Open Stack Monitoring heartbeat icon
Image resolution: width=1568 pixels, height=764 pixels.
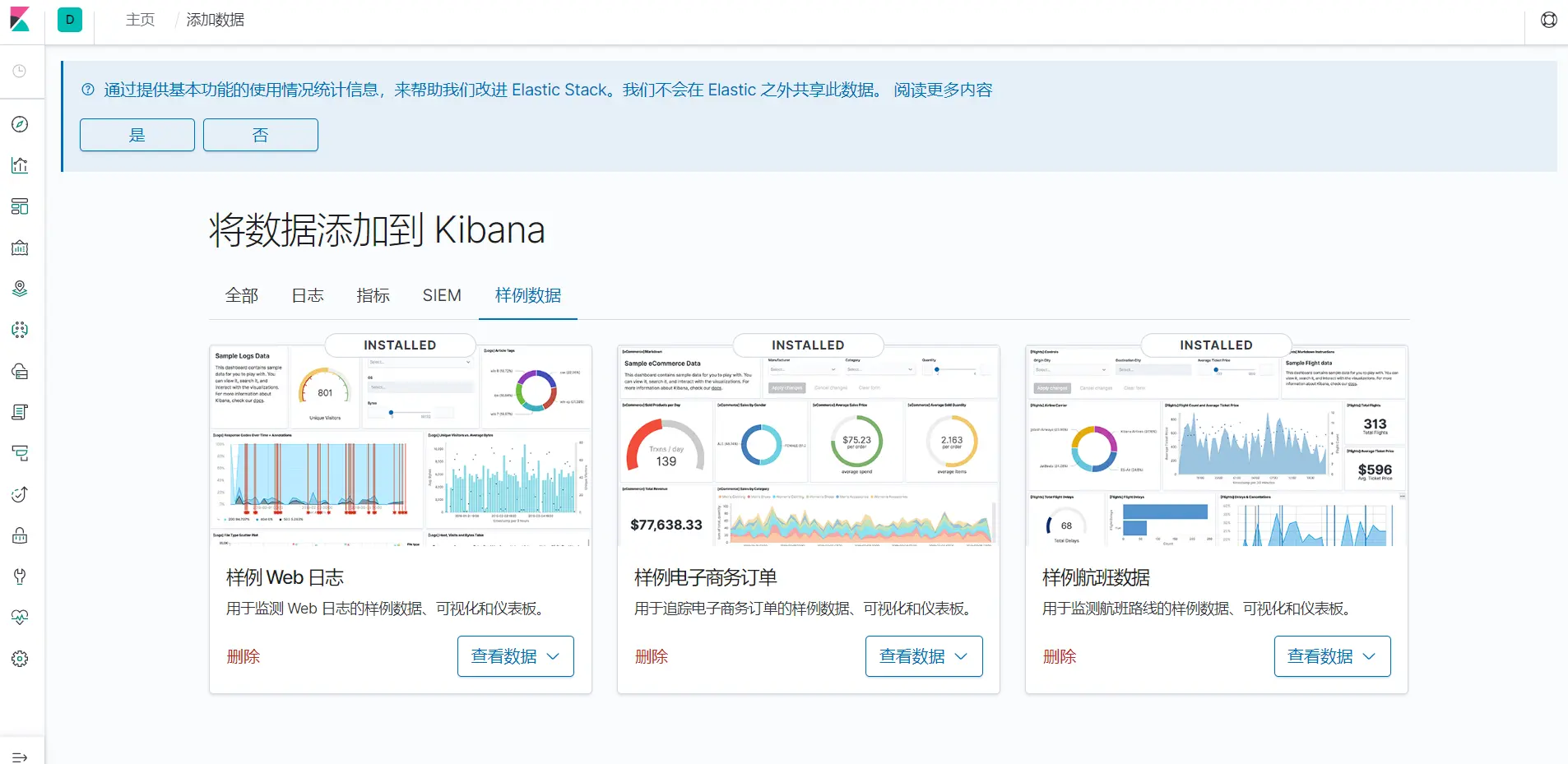pyautogui.click(x=20, y=618)
